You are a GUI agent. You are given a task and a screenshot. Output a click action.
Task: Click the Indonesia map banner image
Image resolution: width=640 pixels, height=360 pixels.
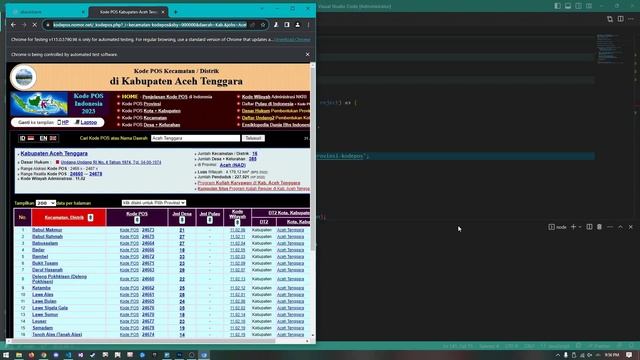click(x=39, y=104)
